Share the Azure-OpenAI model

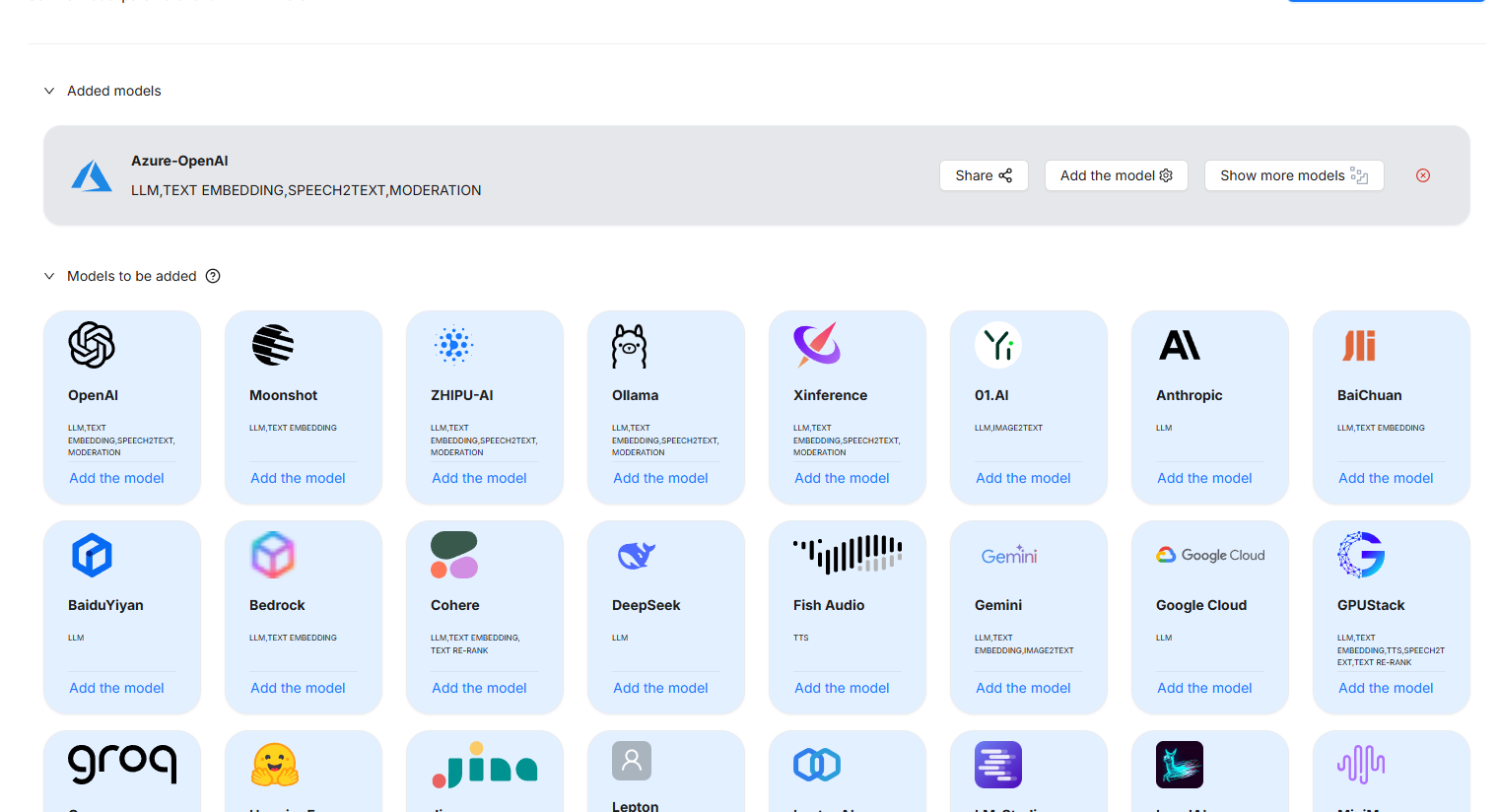pyautogui.click(x=984, y=175)
